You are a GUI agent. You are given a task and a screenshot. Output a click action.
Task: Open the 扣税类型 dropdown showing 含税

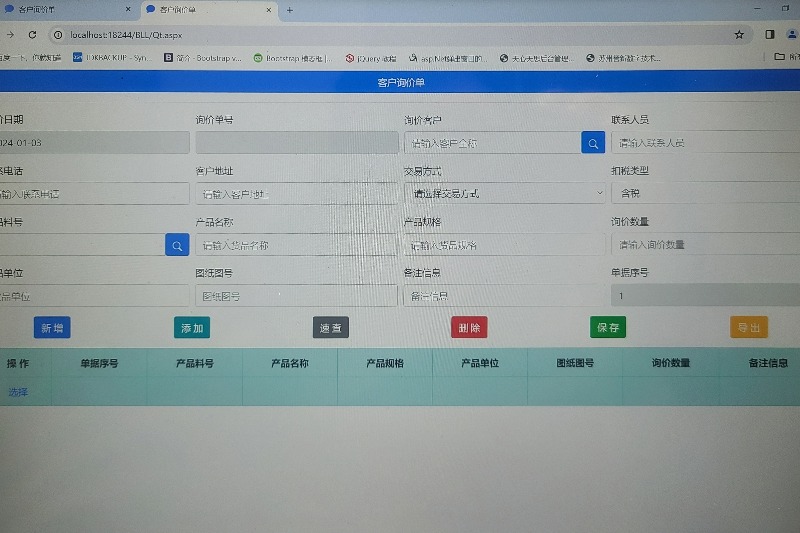tap(705, 193)
